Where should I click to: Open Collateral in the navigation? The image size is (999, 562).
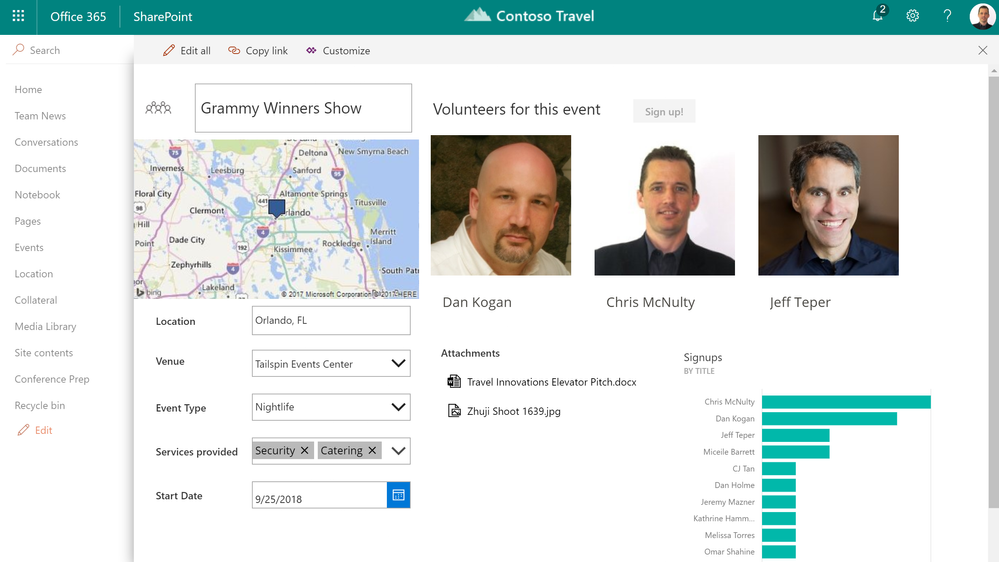pyautogui.click(x=36, y=300)
